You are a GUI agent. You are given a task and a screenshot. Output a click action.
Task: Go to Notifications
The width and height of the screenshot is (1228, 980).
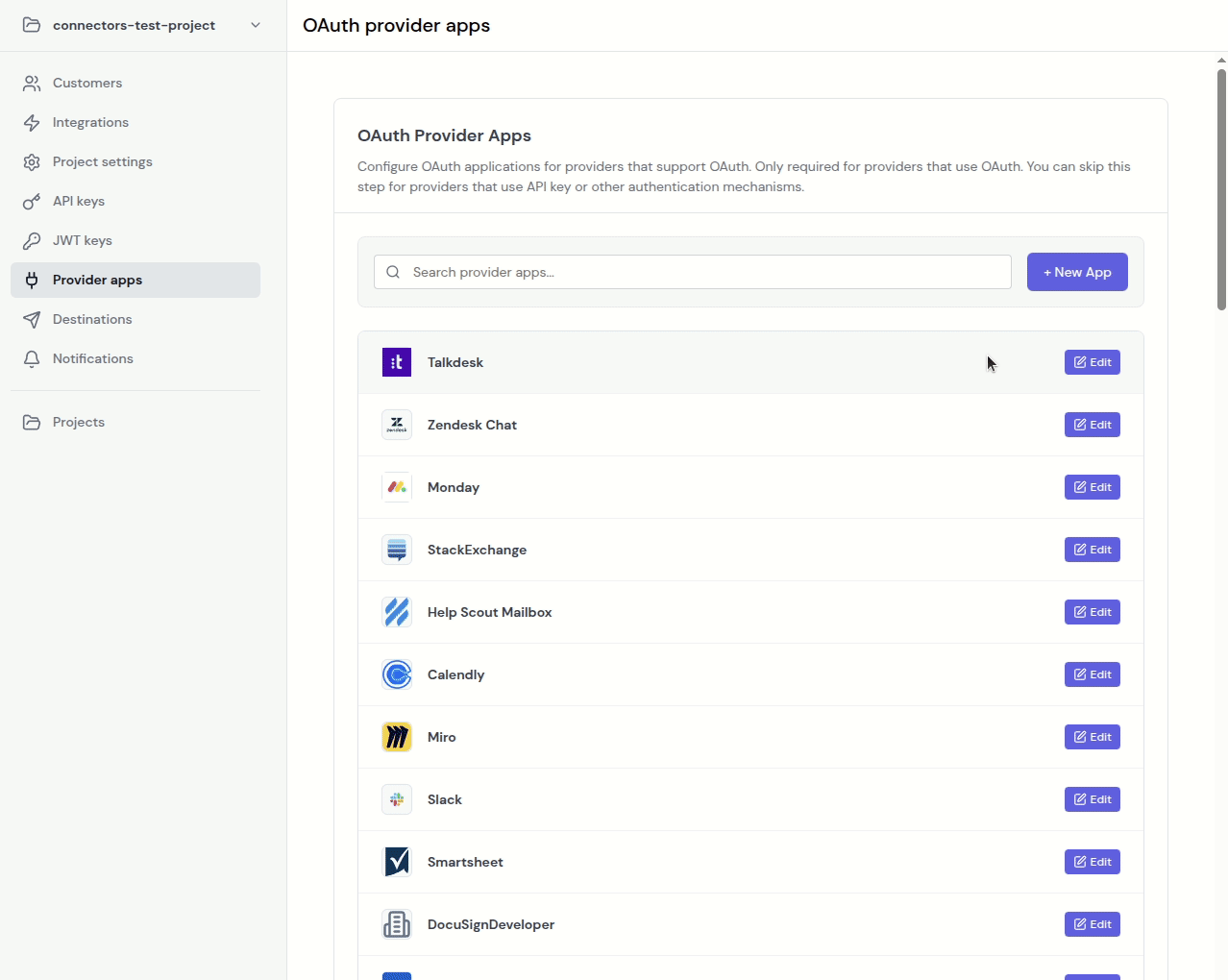(x=135, y=359)
